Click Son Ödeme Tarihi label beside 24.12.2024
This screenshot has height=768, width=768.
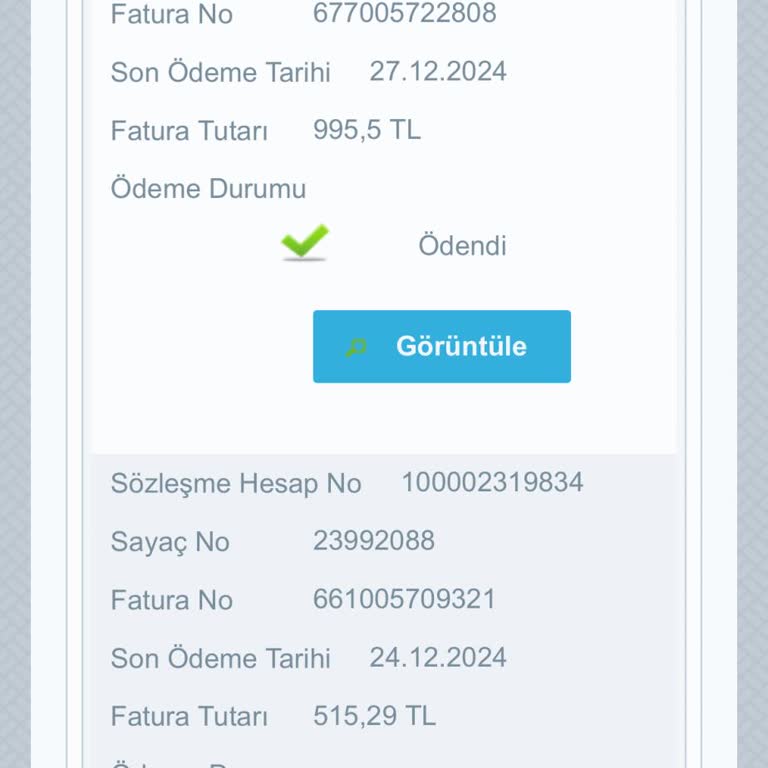click(x=221, y=659)
